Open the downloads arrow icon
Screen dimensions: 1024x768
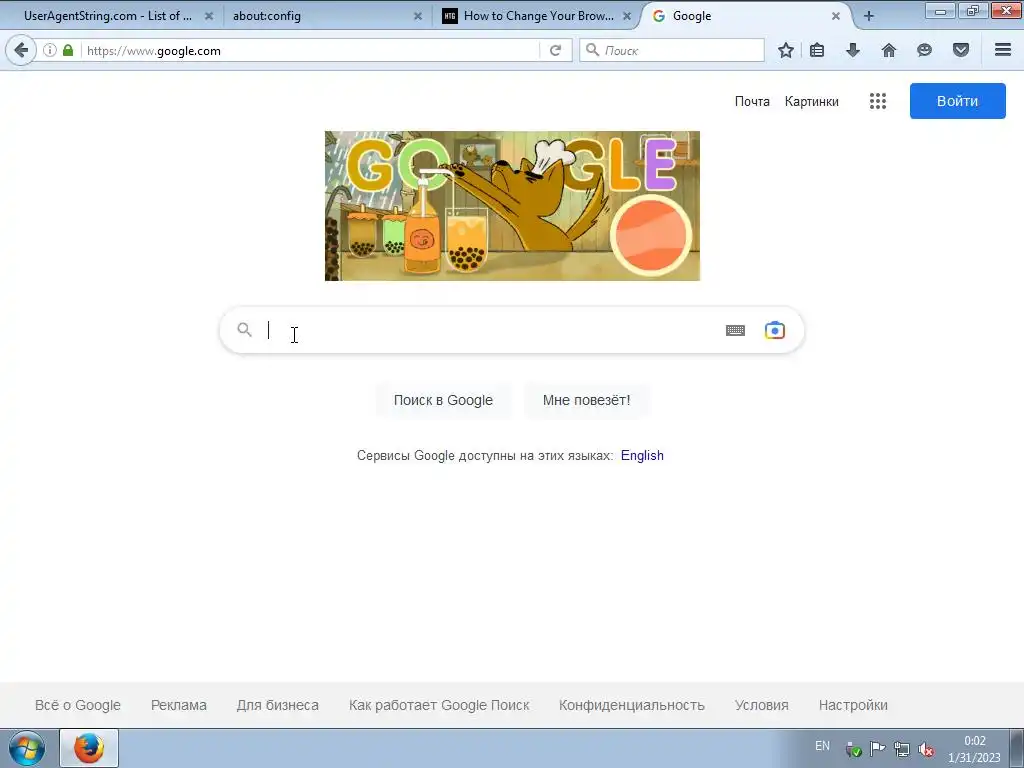point(853,50)
